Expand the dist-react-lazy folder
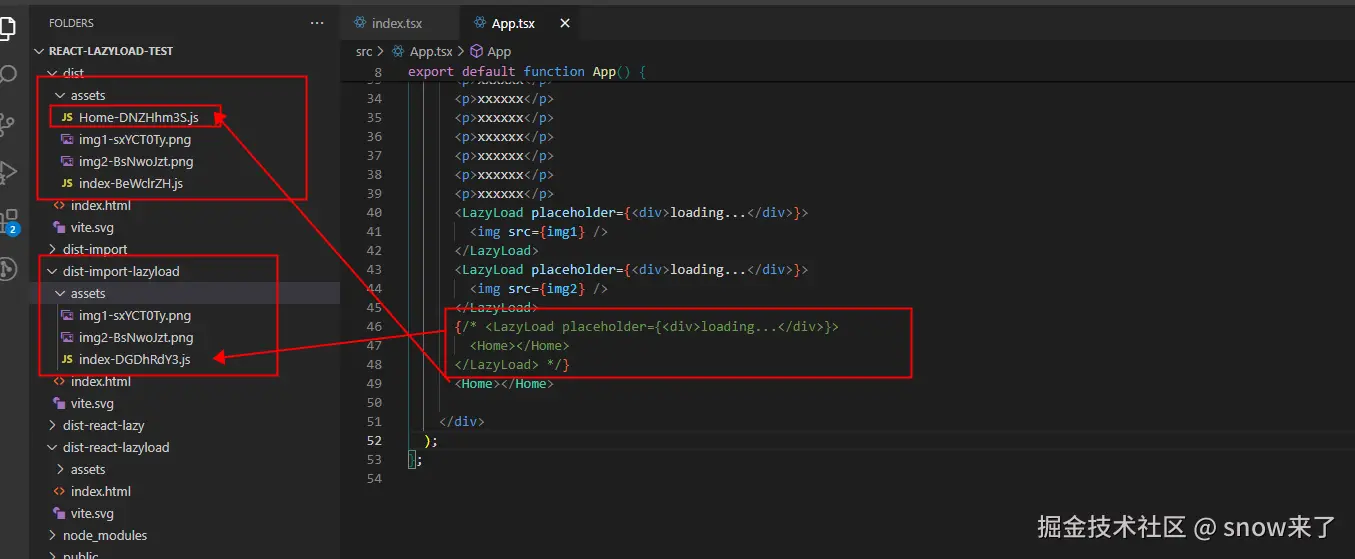The image size is (1355, 559). pyautogui.click(x=53, y=425)
